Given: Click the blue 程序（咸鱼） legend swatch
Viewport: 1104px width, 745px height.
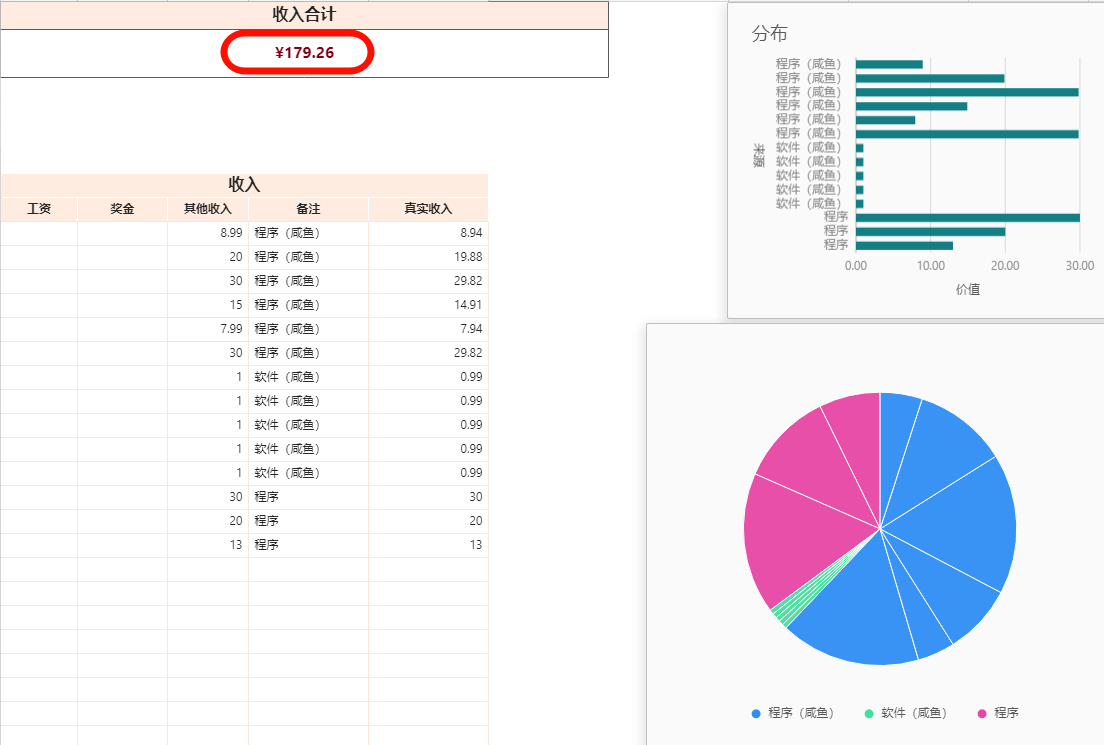Looking at the screenshot, I should 756,713.
